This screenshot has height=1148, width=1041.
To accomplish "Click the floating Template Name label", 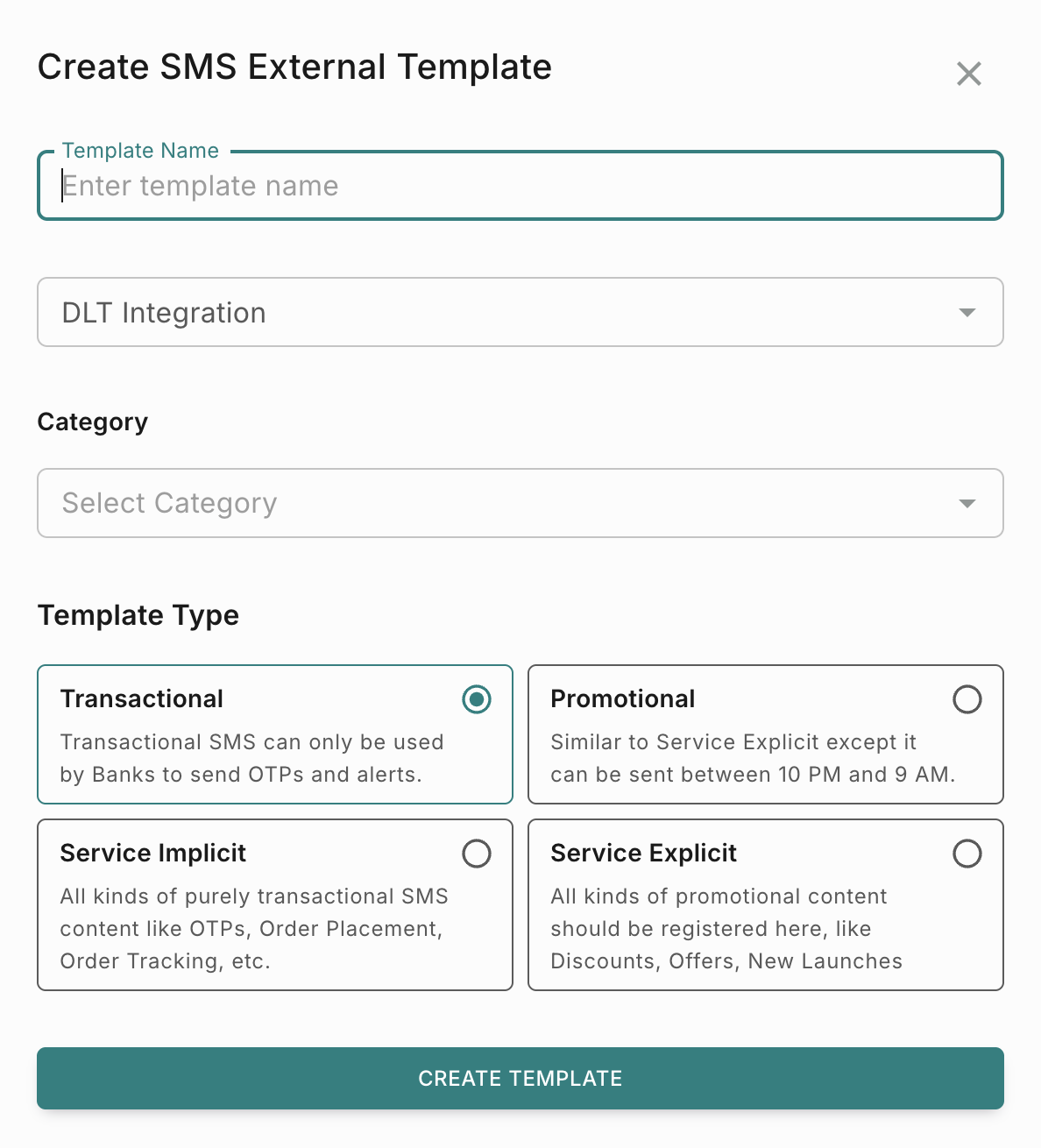I will click(x=140, y=151).
